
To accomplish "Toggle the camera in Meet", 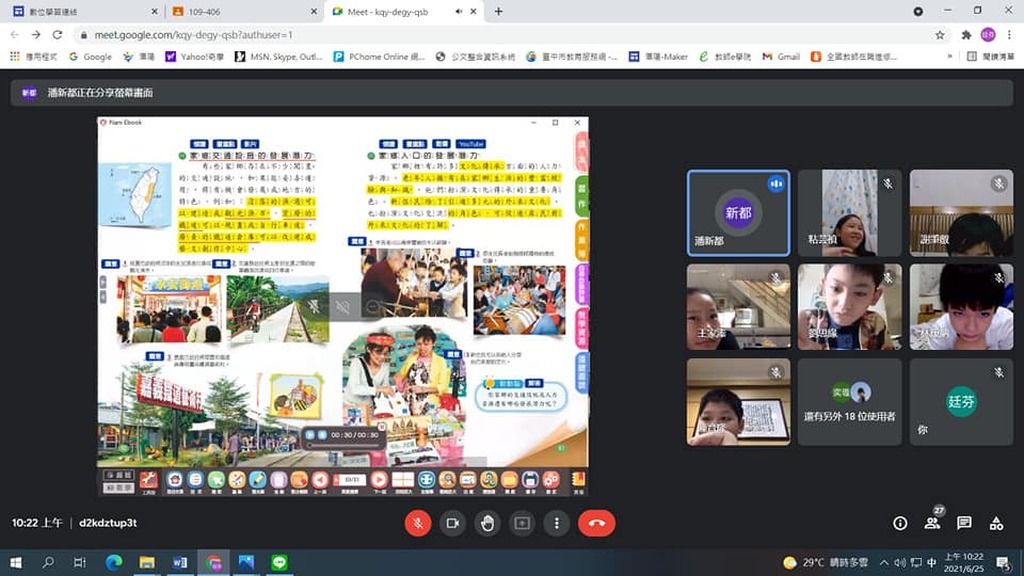I will [453, 523].
